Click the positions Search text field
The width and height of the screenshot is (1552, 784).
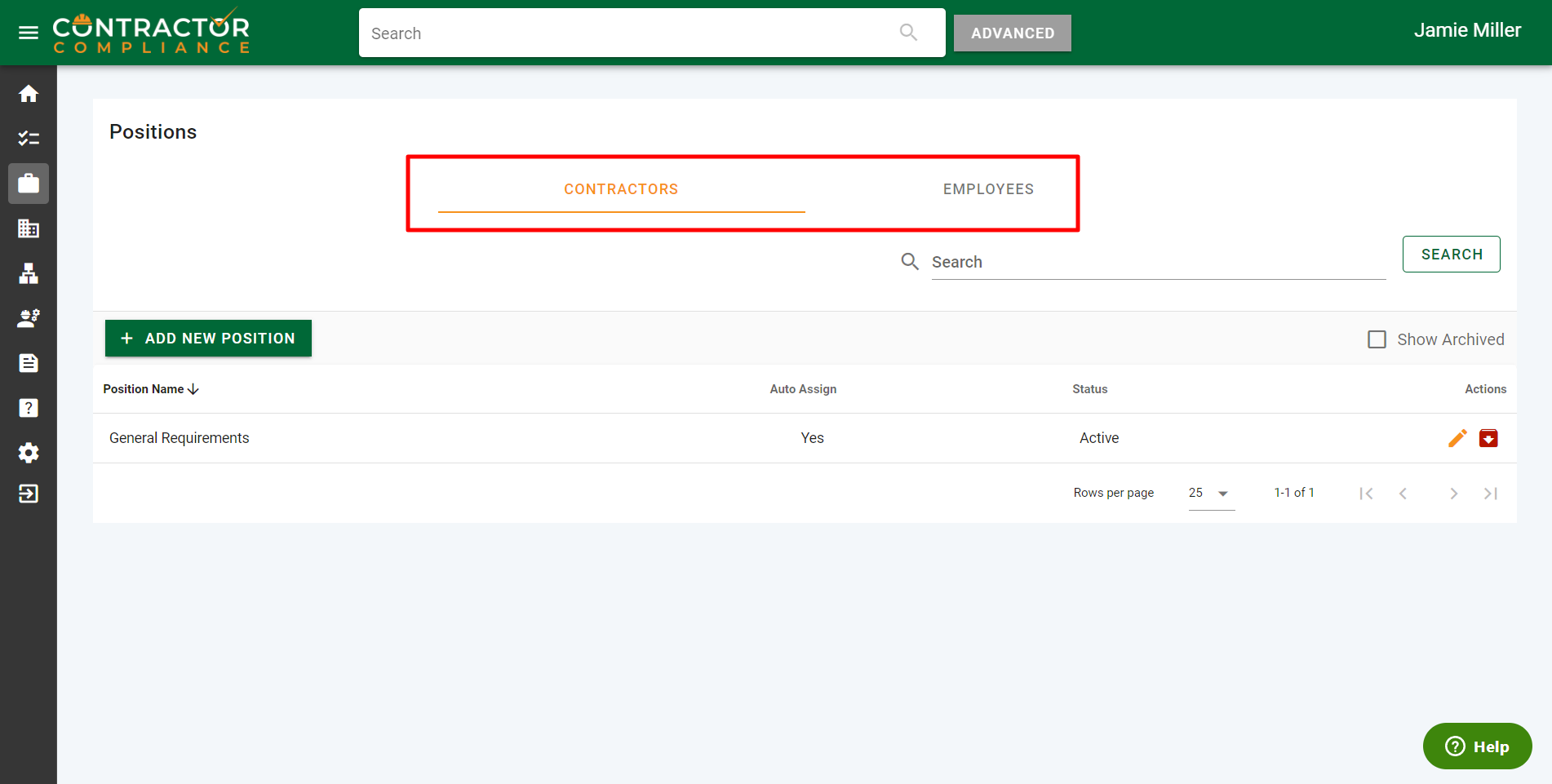[x=1157, y=262]
